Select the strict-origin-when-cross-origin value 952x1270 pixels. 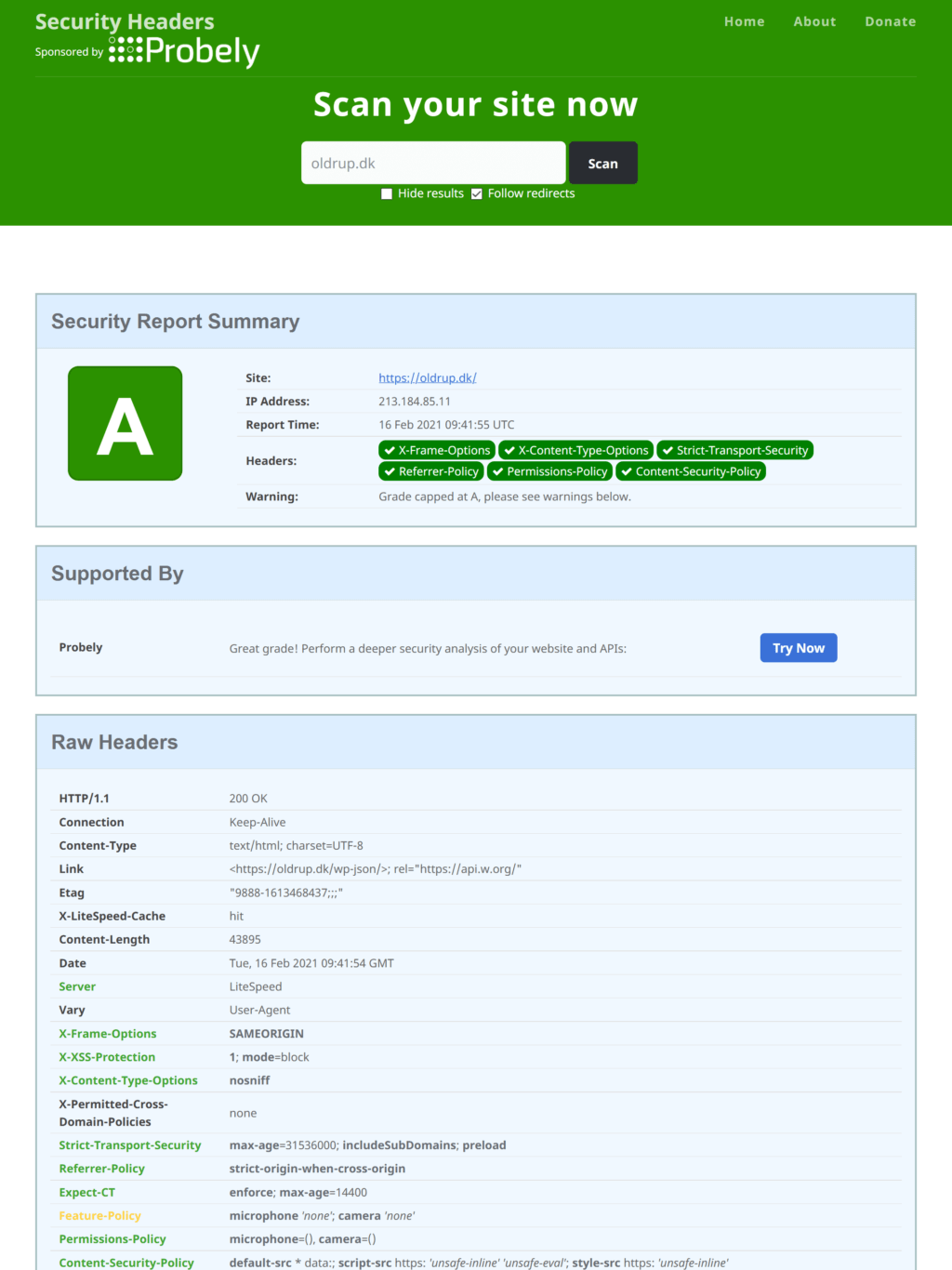point(318,1169)
